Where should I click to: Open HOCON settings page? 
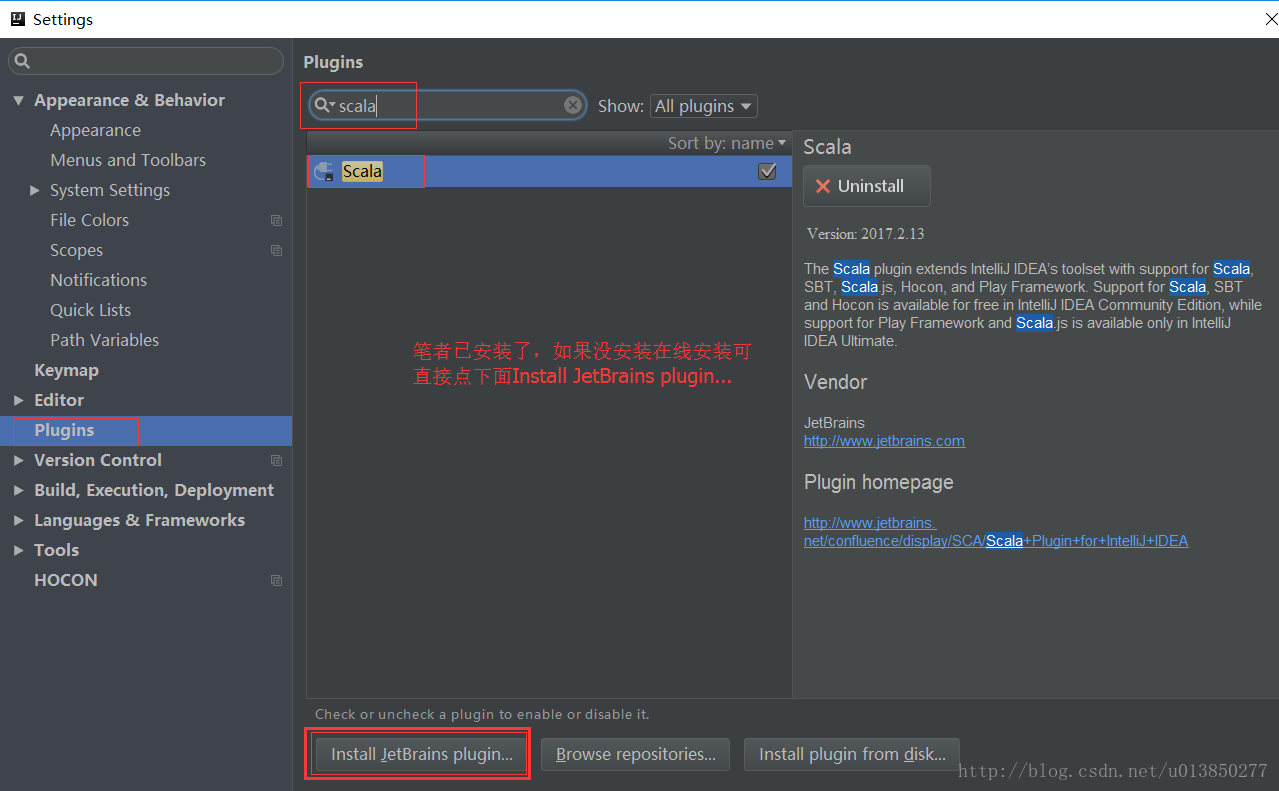(66, 580)
